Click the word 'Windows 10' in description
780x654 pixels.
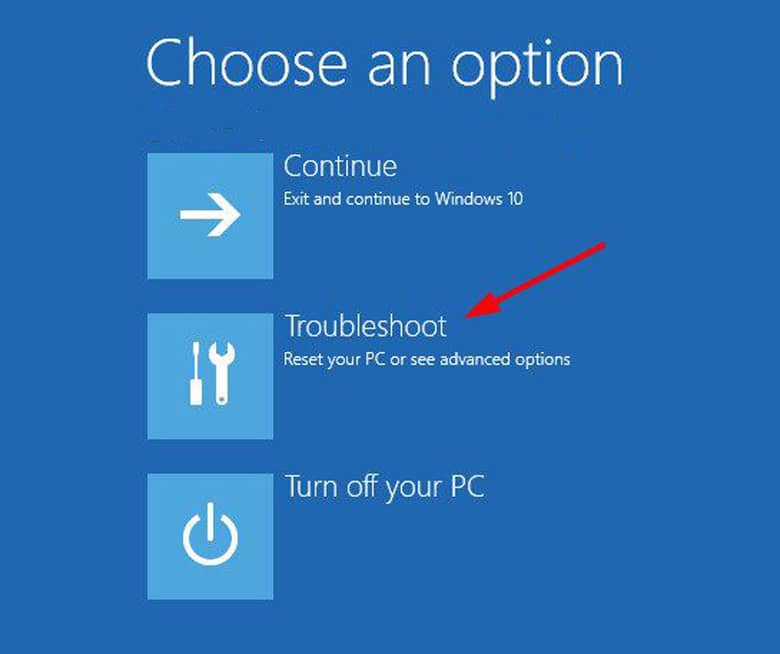[x=479, y=199]
